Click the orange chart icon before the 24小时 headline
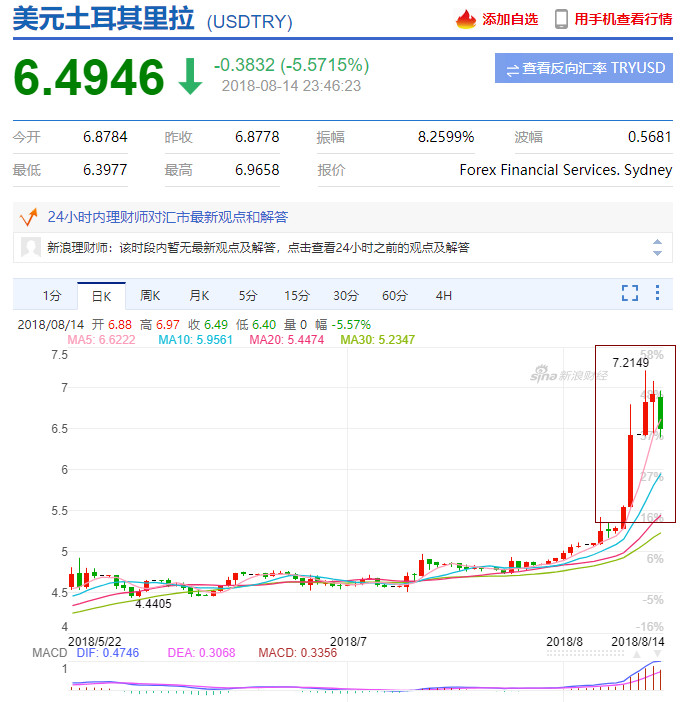Screen dimensions: 688x702 pos(29,216)
